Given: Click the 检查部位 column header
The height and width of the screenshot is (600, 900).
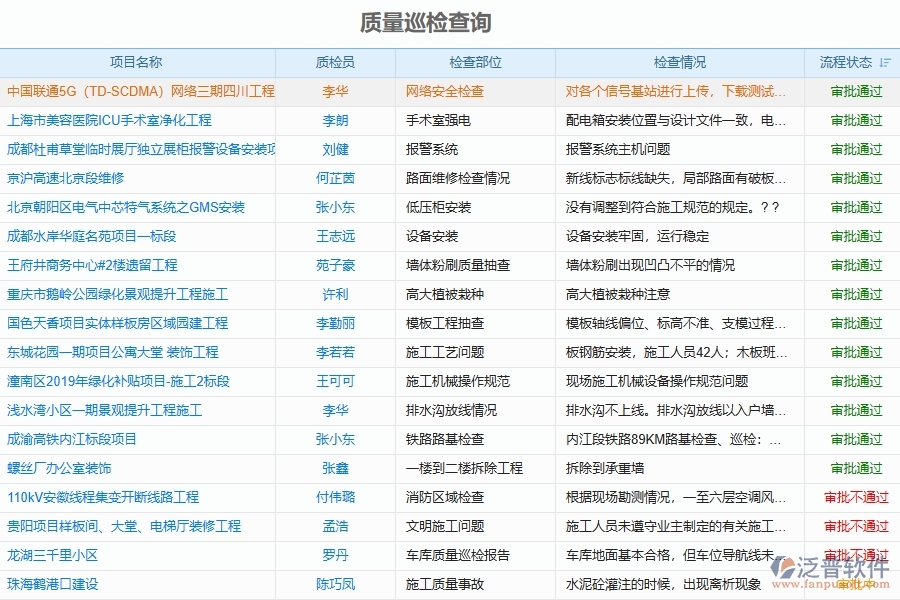Looking at the screenshot, I should [478, 61].
